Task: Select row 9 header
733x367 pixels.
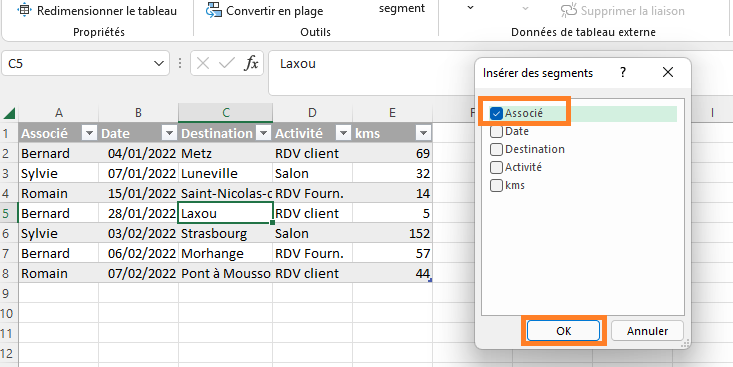Action: pos(9,294)
